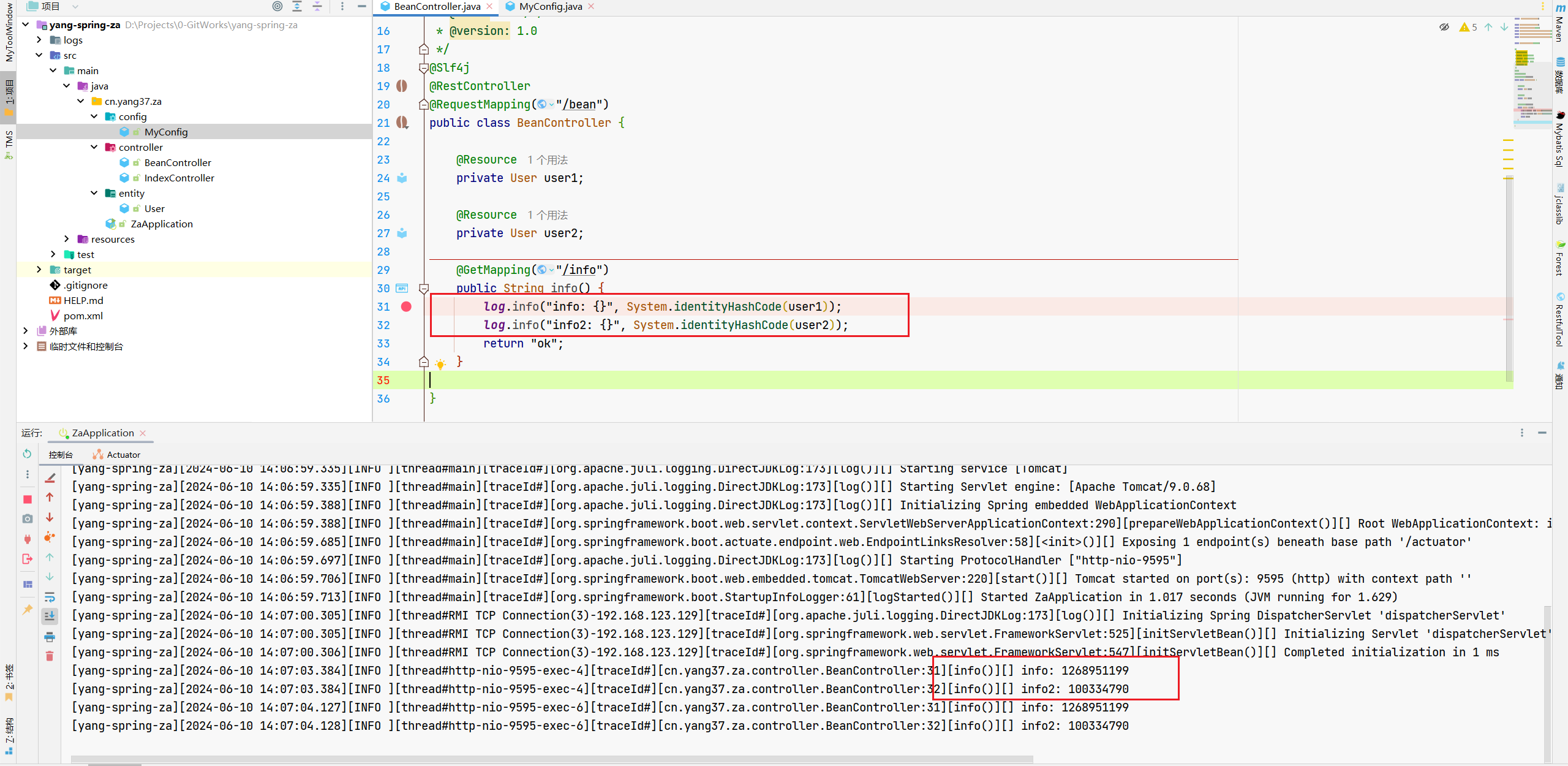This screenshot has height=766, width=1568.
Task: Expand the target folder
Action: coord(39,270)
